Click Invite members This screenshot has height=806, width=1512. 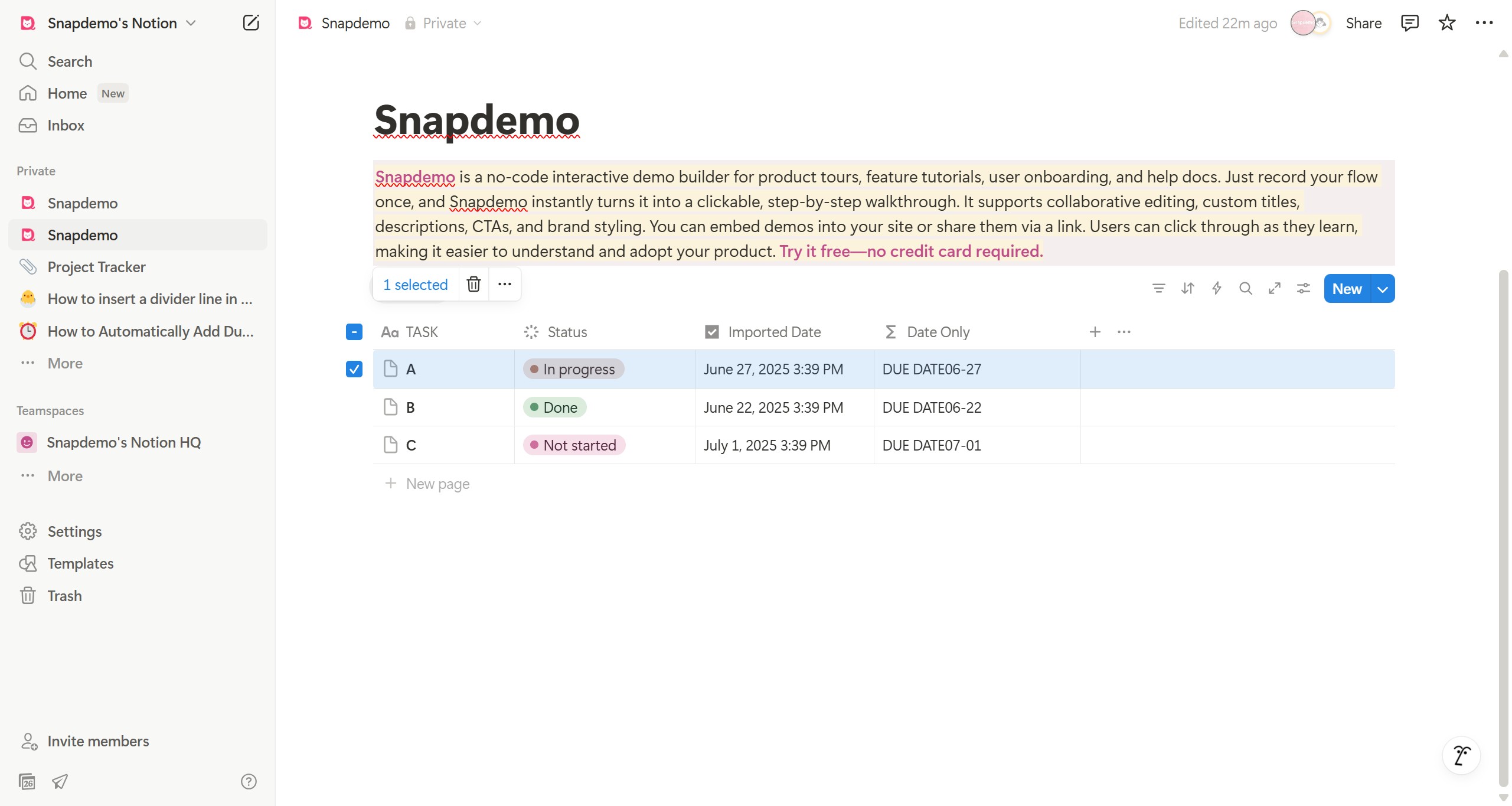pyautogui.click(x=138, y=741)
